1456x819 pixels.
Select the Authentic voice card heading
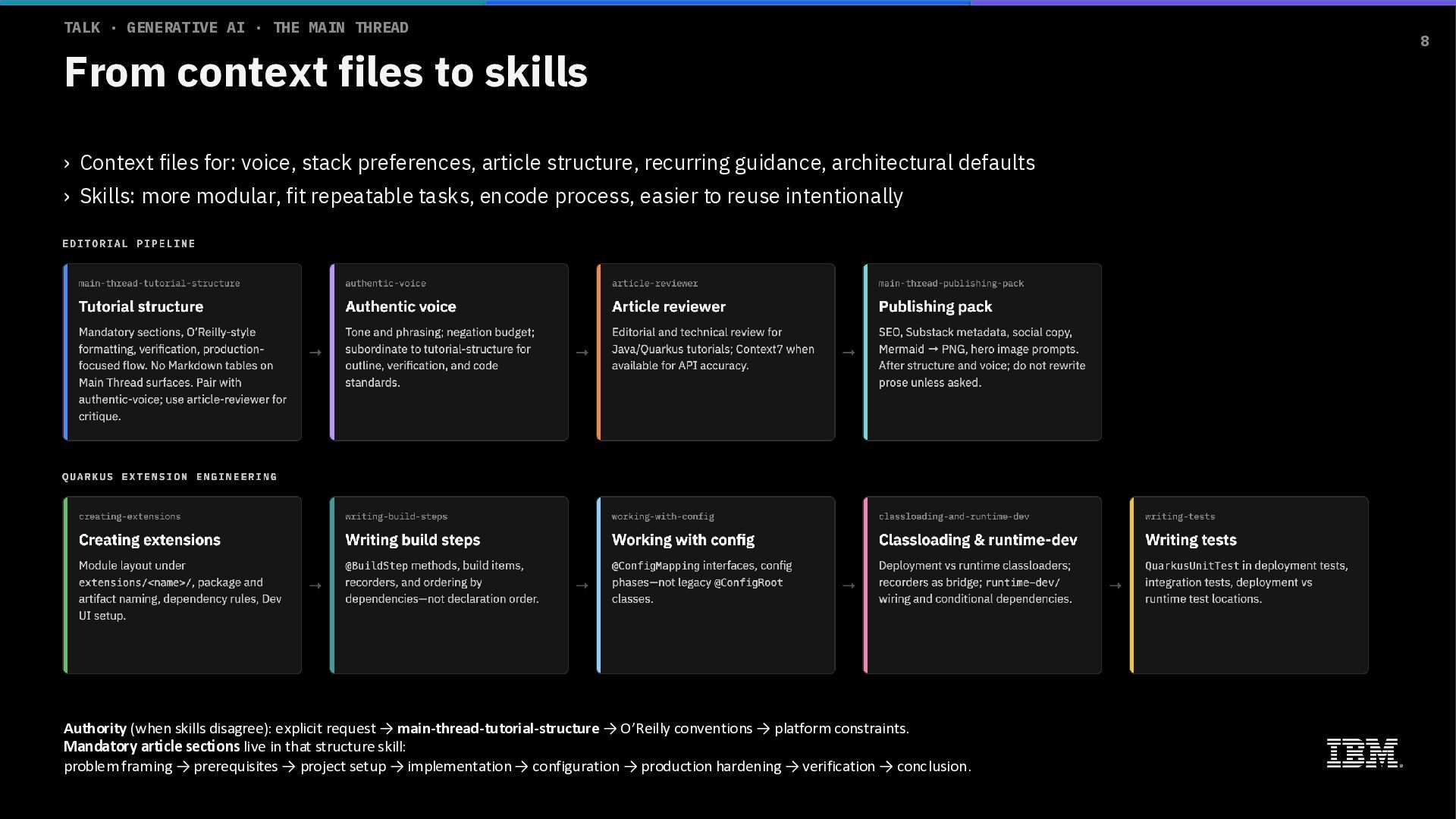pos(400,306)
